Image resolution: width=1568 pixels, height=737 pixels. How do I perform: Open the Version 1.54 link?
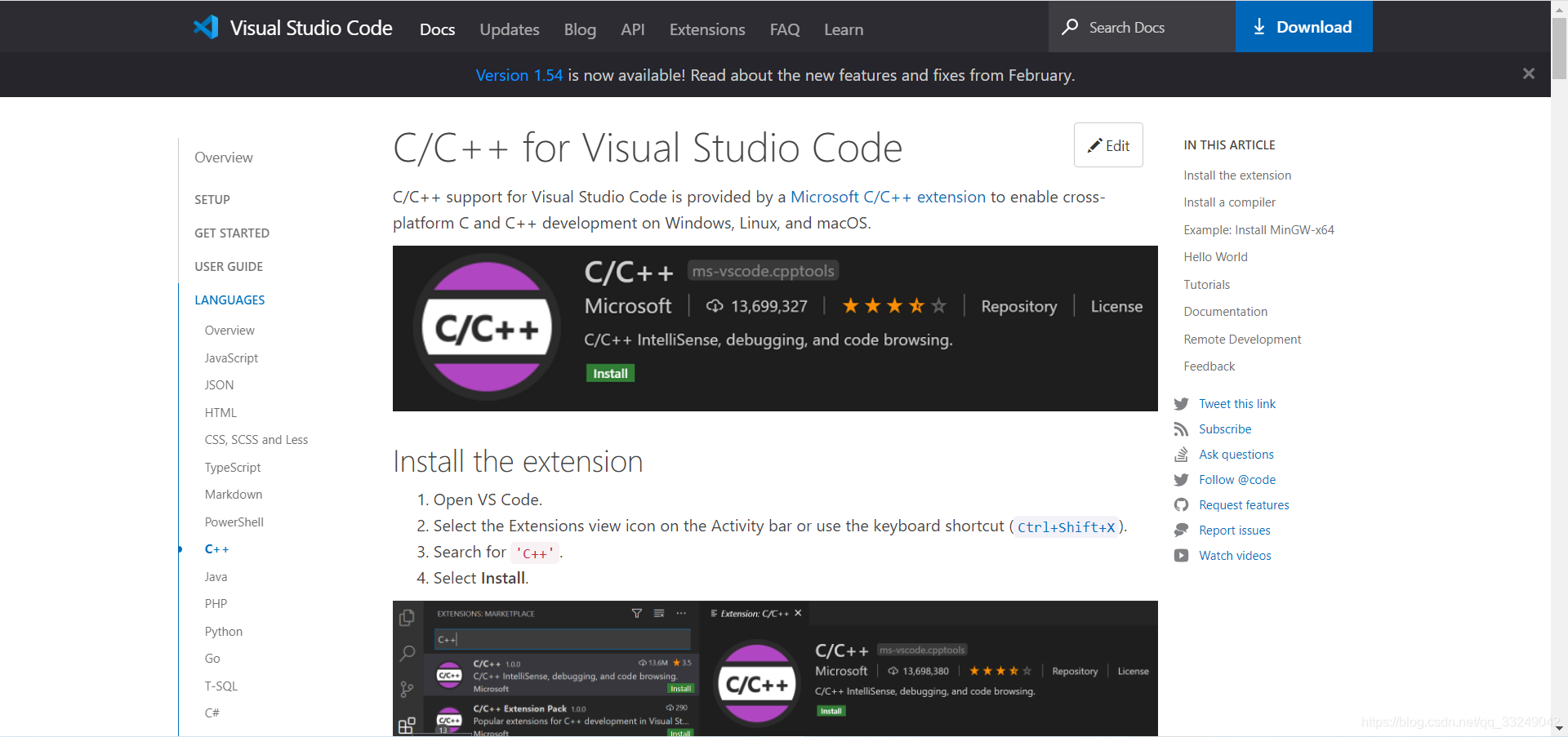(x=519, y=75)
